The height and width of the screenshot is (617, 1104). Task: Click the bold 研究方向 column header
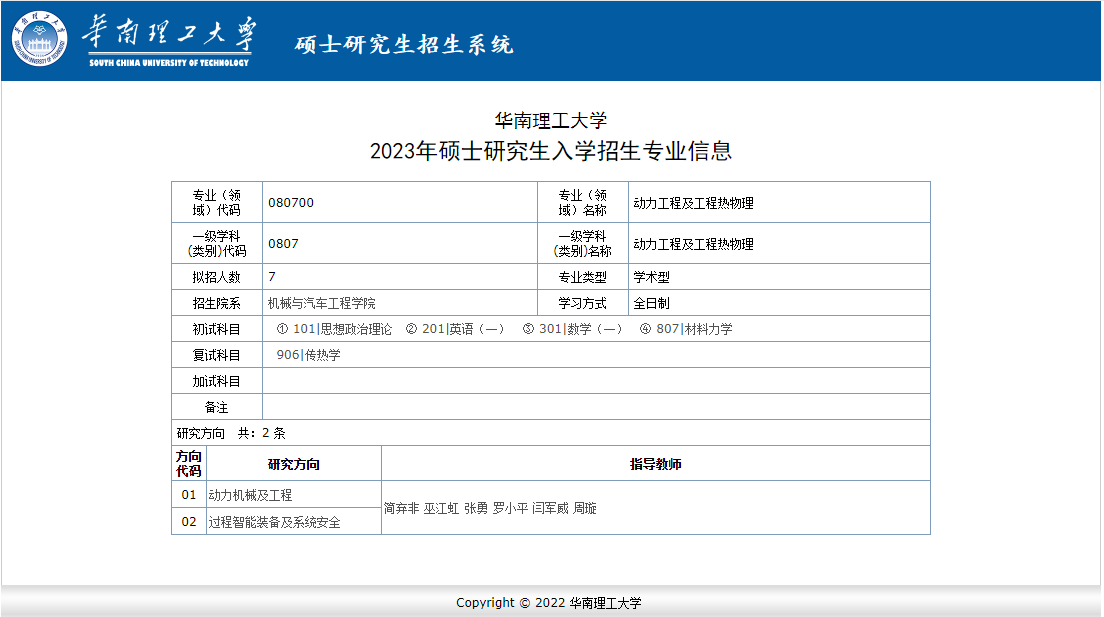coord(294,464)
